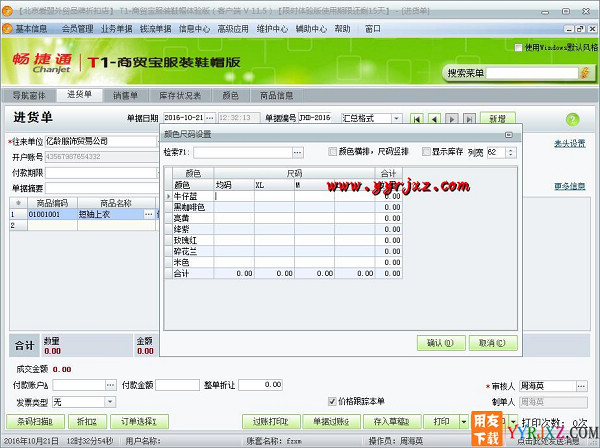Click ellipsis button in 短袖上衣 cell
The width and height of the screenshot is (600, 448).
tap(149, 214)
